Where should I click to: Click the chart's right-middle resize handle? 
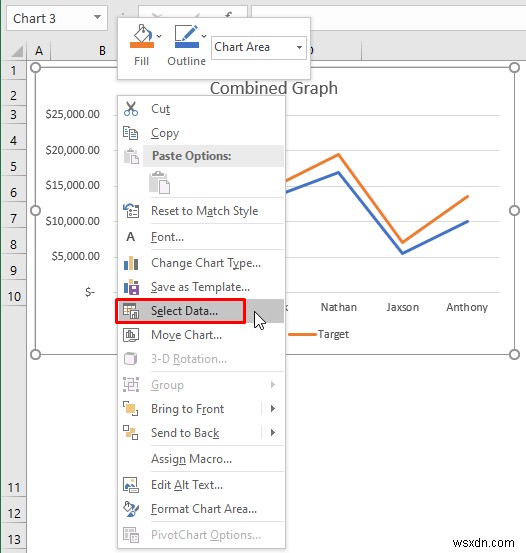point(514,211)
